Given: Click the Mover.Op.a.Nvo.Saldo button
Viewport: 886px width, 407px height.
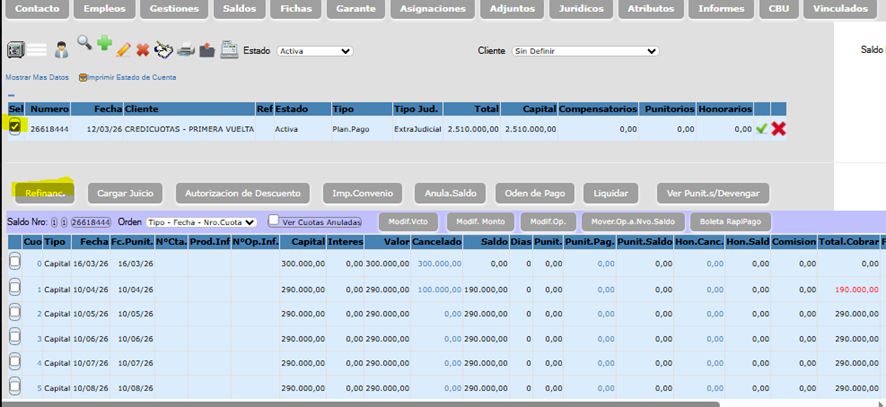Looking at the screenshot, I should pos(633,221).
